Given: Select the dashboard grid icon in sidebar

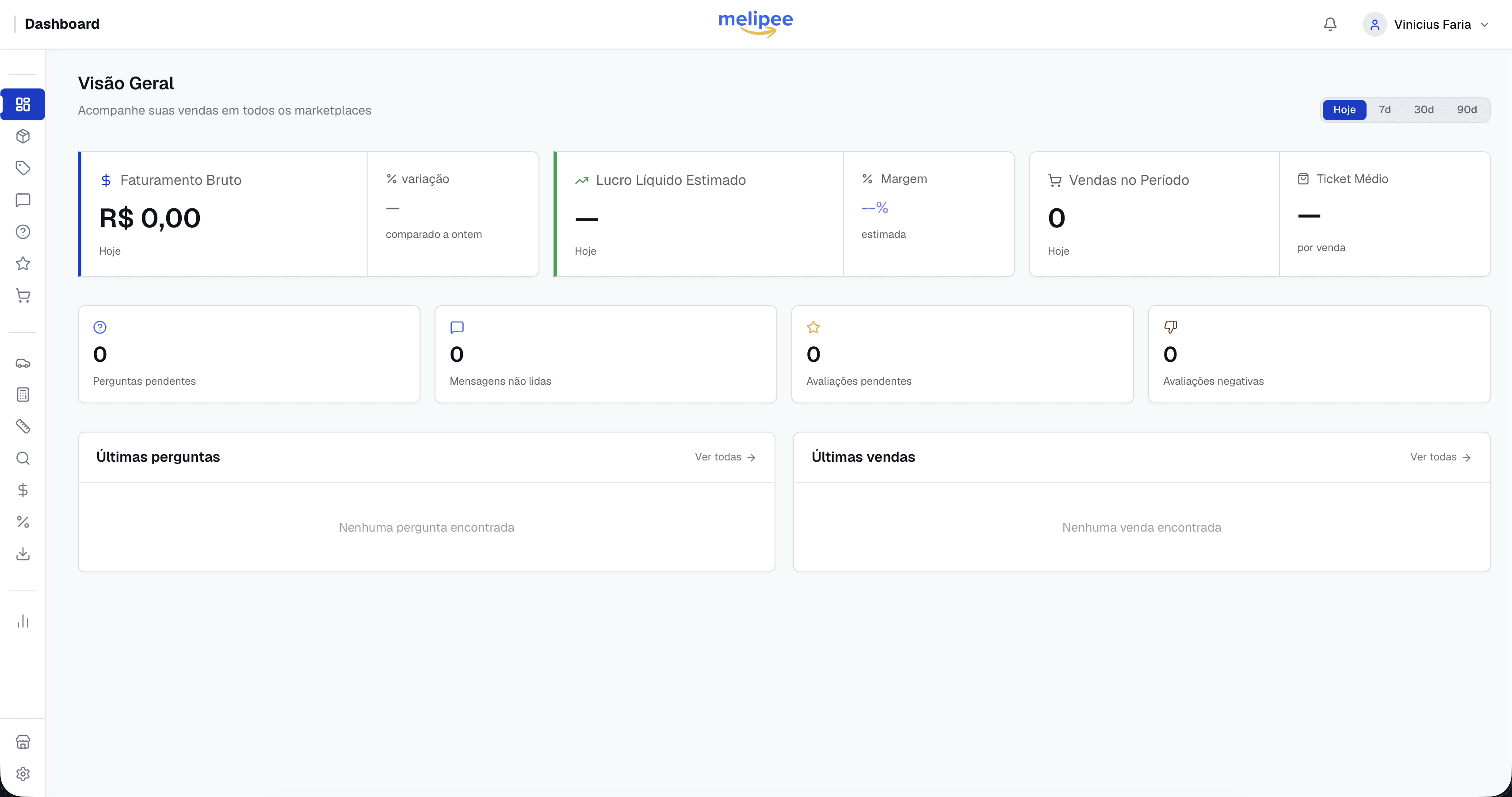Looking at the screenshot, I should click(23, 104).
